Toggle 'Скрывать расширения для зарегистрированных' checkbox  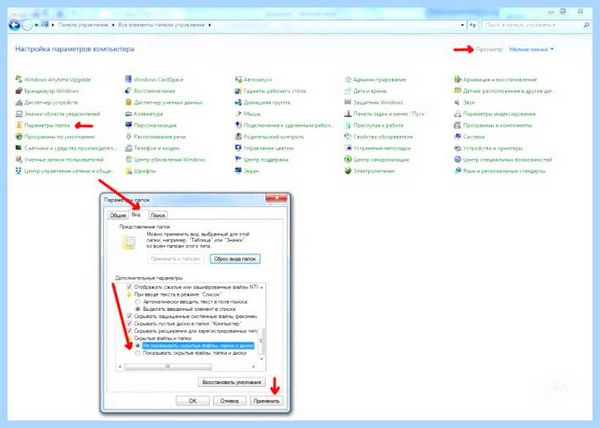point(129,331)
